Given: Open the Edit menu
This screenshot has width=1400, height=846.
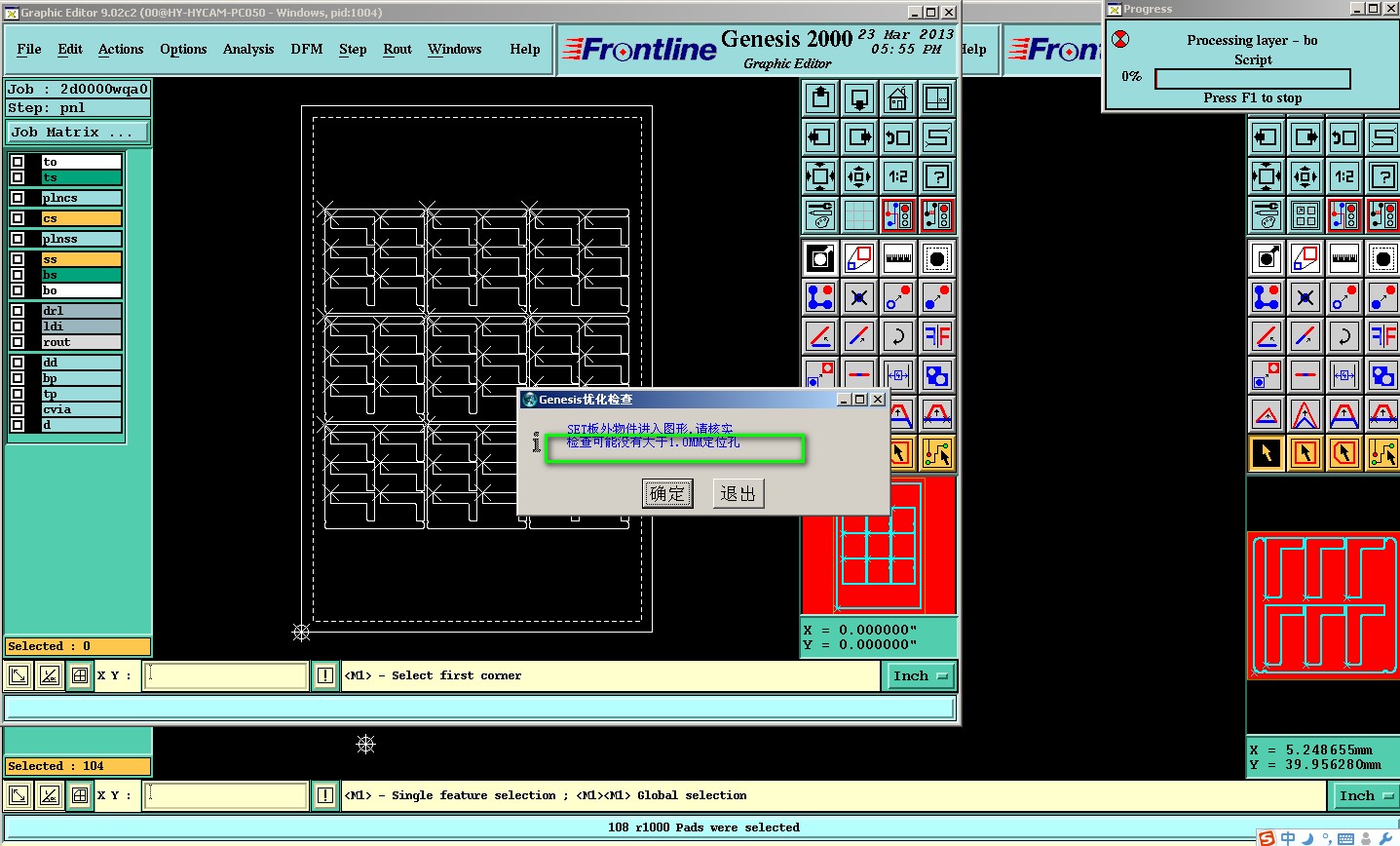Looking at the screenshot, I should (70, 49).
